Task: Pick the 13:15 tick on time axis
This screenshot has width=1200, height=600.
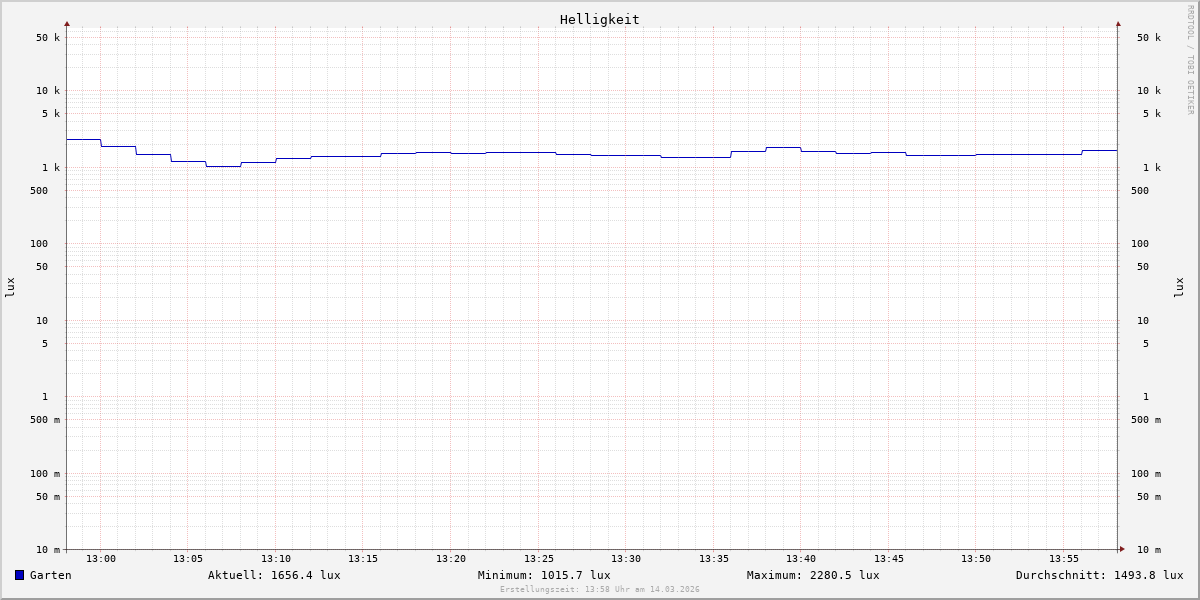Action: (363, 559)
